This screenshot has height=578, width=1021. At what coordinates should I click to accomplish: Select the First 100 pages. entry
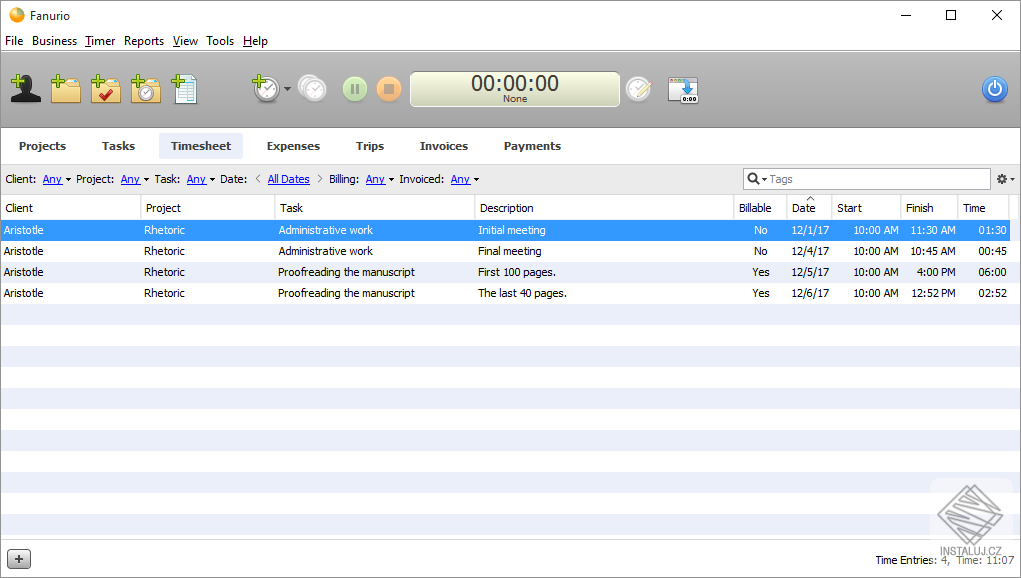tap(505, 272)
